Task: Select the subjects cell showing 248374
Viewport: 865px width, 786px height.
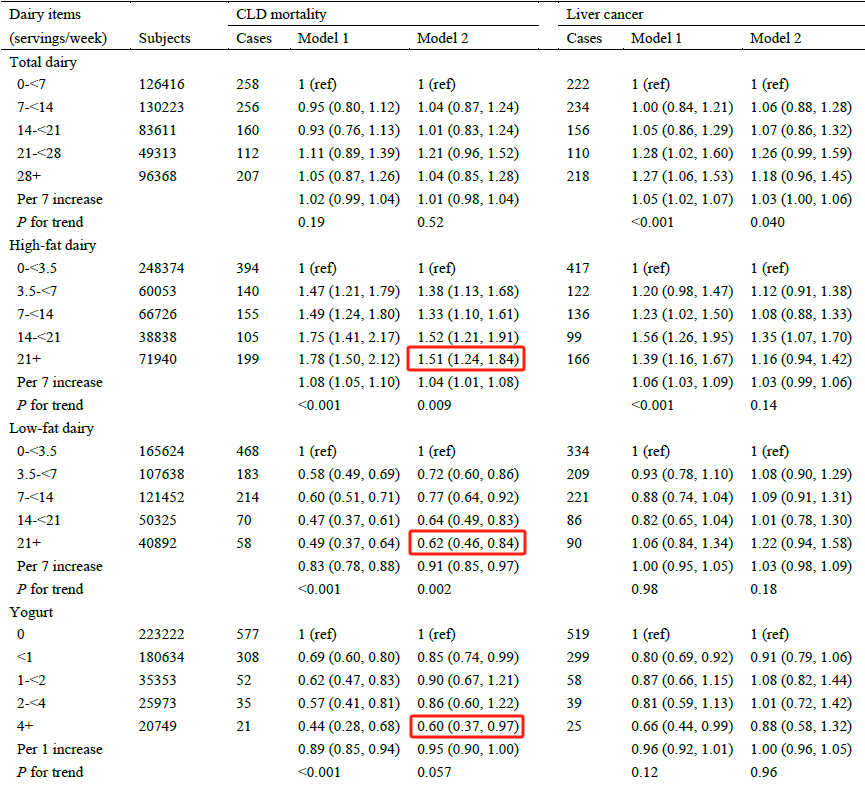Action: point(161,268)
